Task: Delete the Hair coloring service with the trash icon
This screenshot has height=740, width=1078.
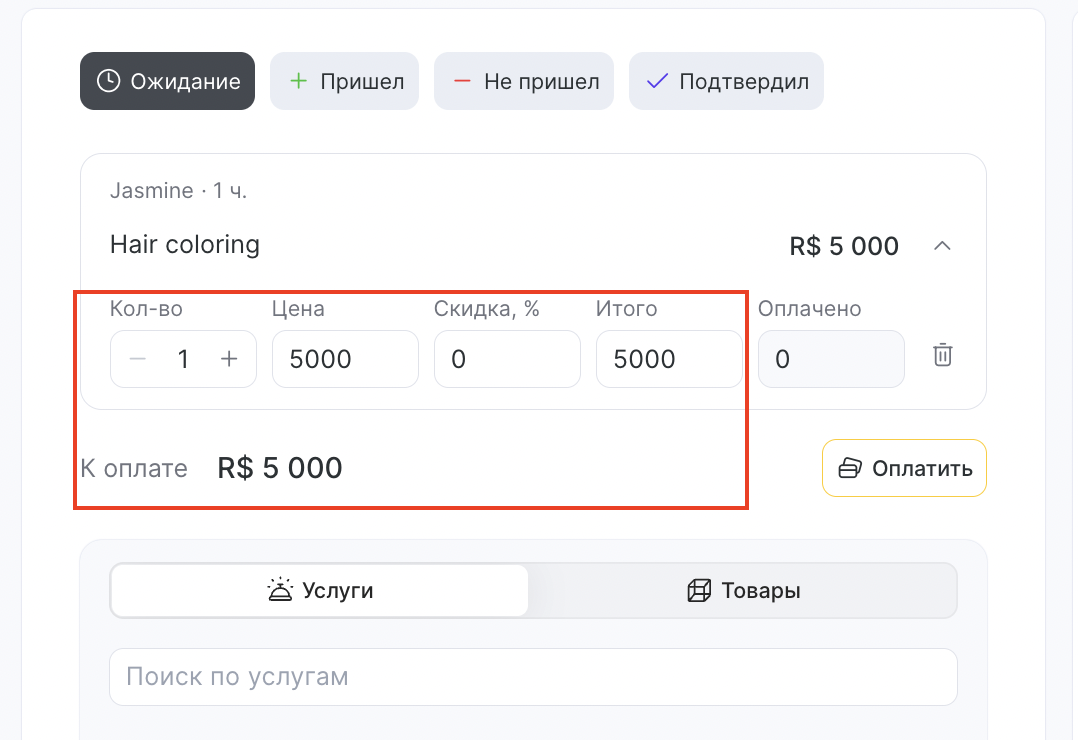Action: point(943,355)
